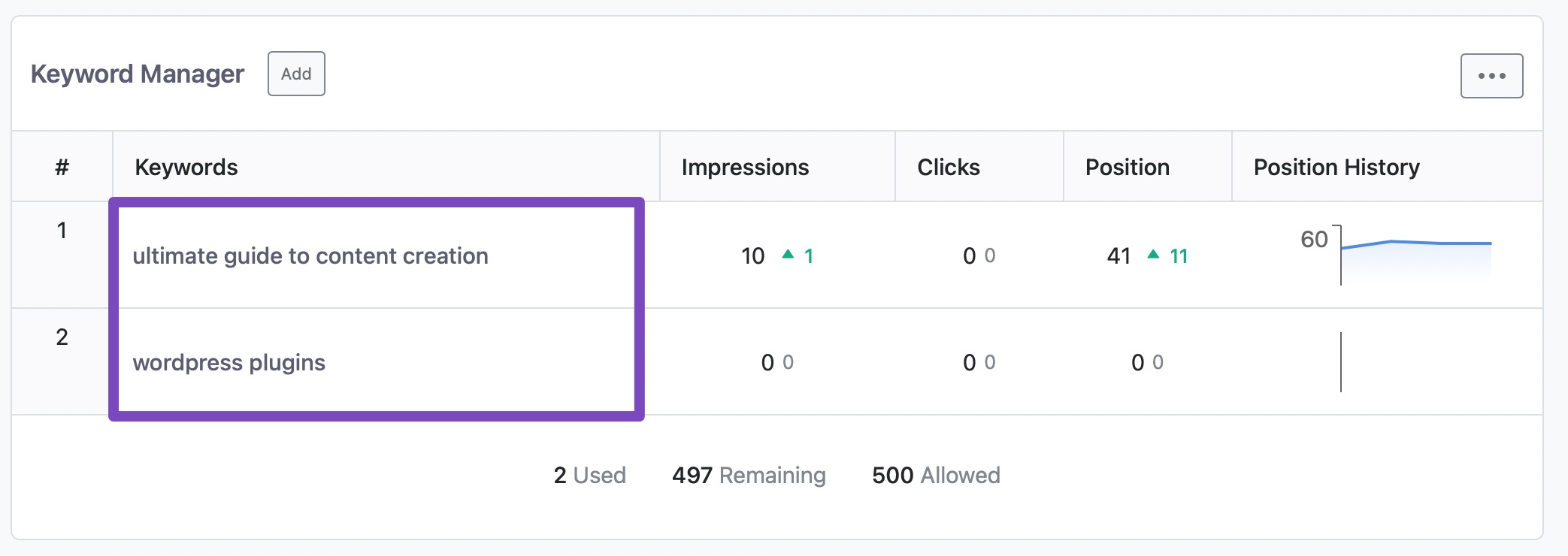Click the green impressions up-arrow icon
Viewport: 1568px width, 556px height.
point(788,255)
